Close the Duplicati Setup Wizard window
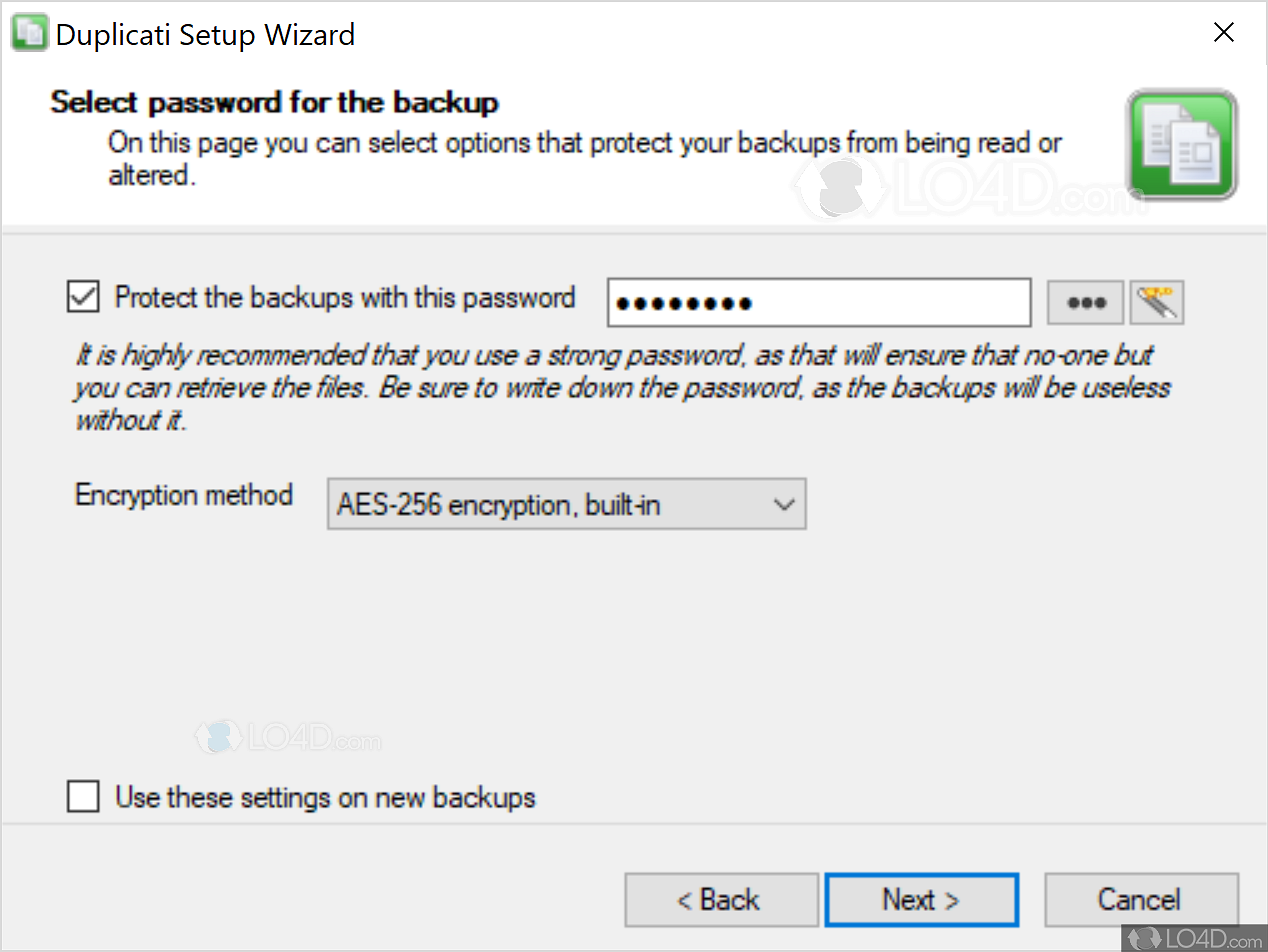Viewport: 1268px width, 952px height. tap(1223, 33)
